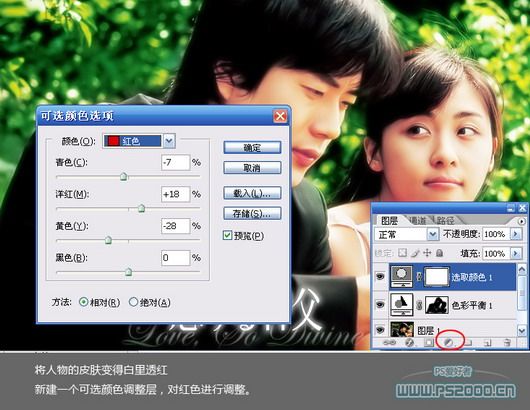530x410 pixels.
Task: Select the 色彩平衡 1 adjustment thumbnail icon
Action: (x=401, y=305)
